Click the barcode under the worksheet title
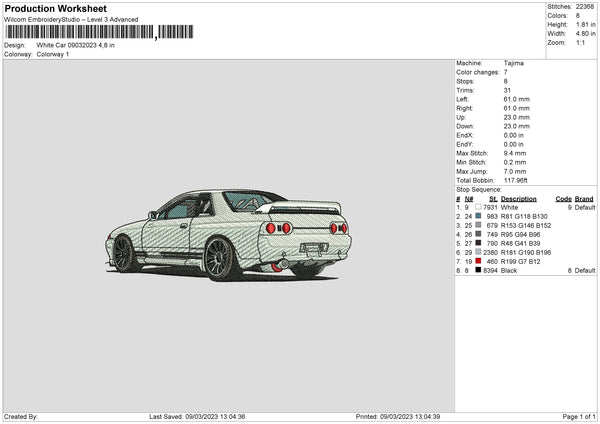600x424 pixels. pyautogui.click(x=80, y=33)
